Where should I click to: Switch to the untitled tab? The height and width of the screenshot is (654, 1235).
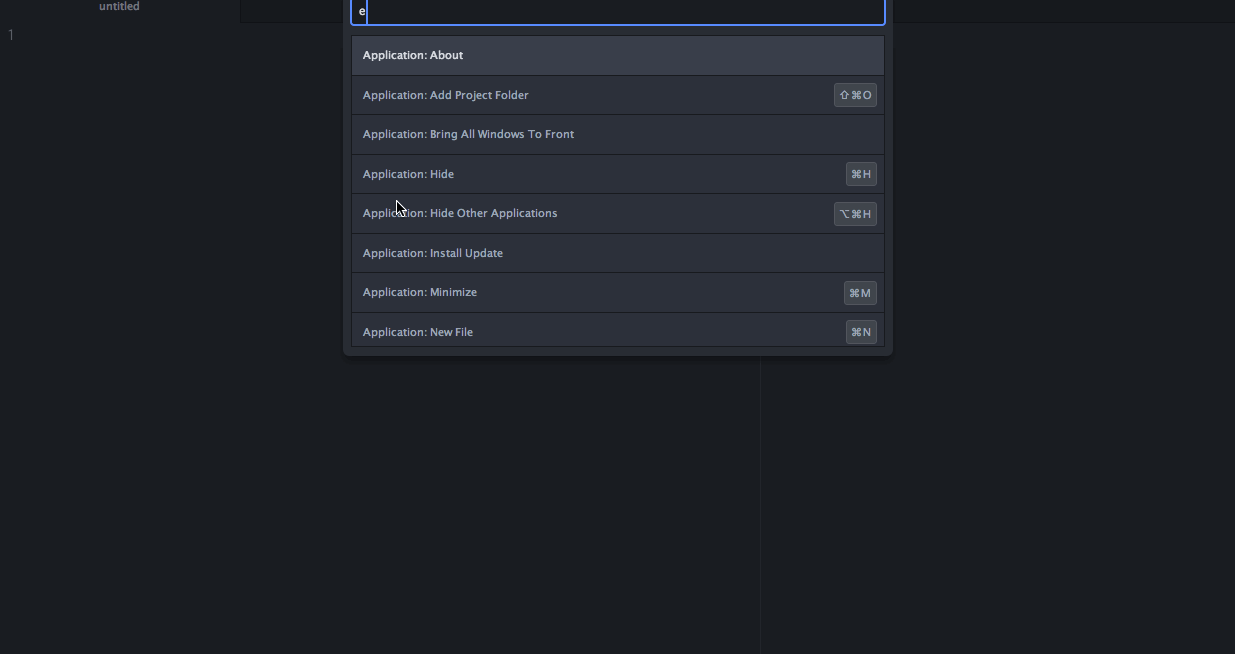point(119,7)
